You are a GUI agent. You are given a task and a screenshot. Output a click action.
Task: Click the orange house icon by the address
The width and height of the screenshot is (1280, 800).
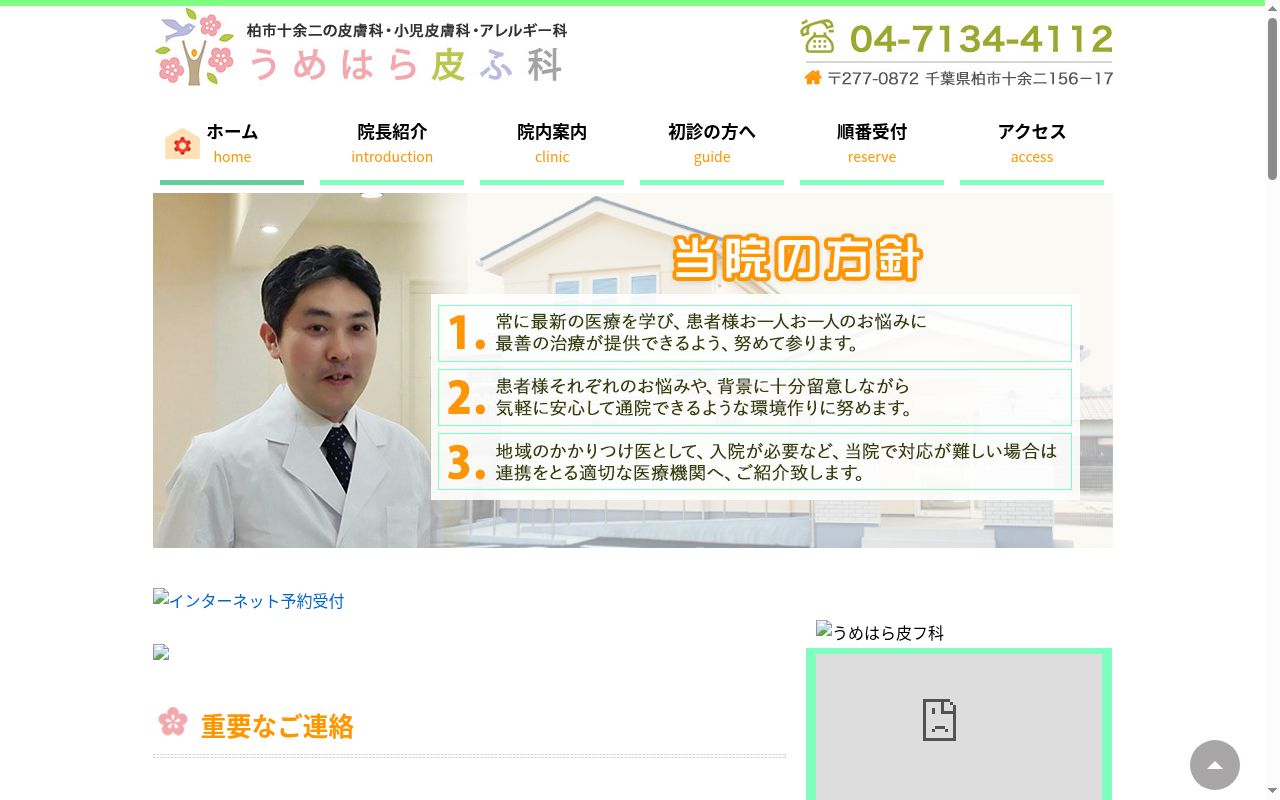[813, 78]
